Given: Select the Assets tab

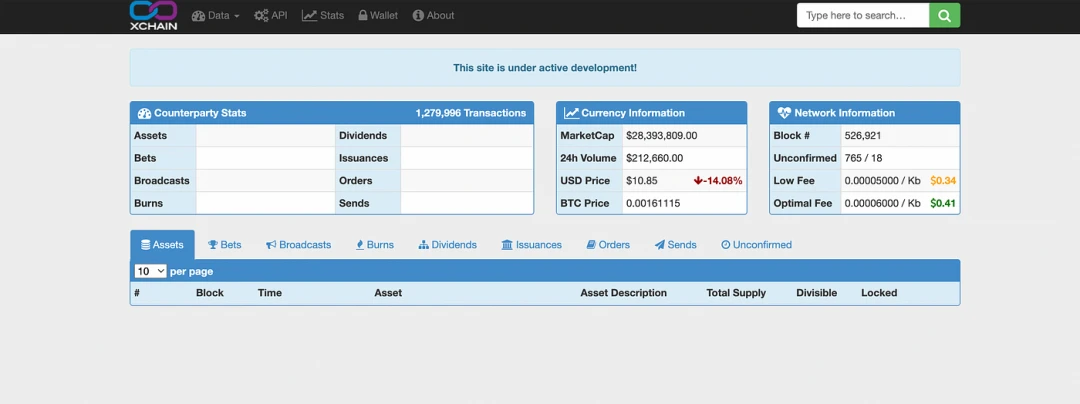Looking at the screenshot, I should coord(162,245).
